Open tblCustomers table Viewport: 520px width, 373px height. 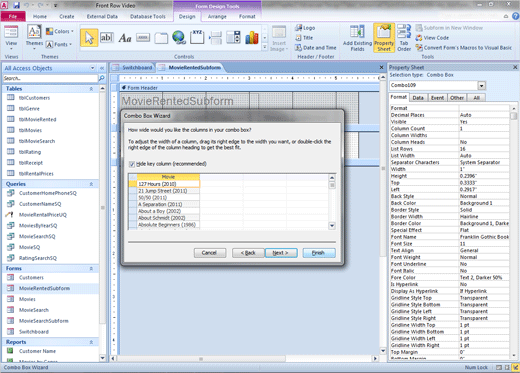click(x=34, y=98)
